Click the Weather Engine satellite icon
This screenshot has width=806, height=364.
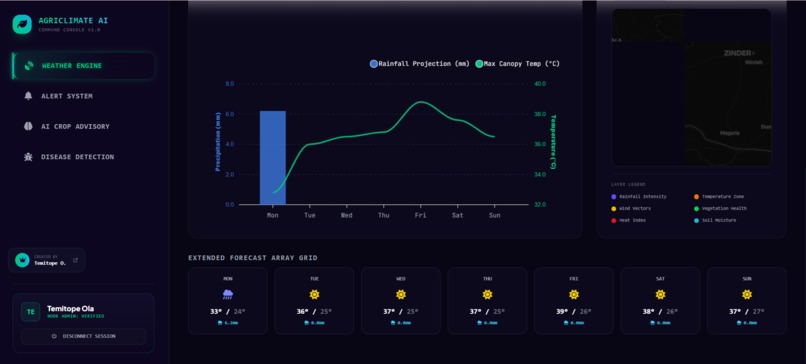coord(29,66)
